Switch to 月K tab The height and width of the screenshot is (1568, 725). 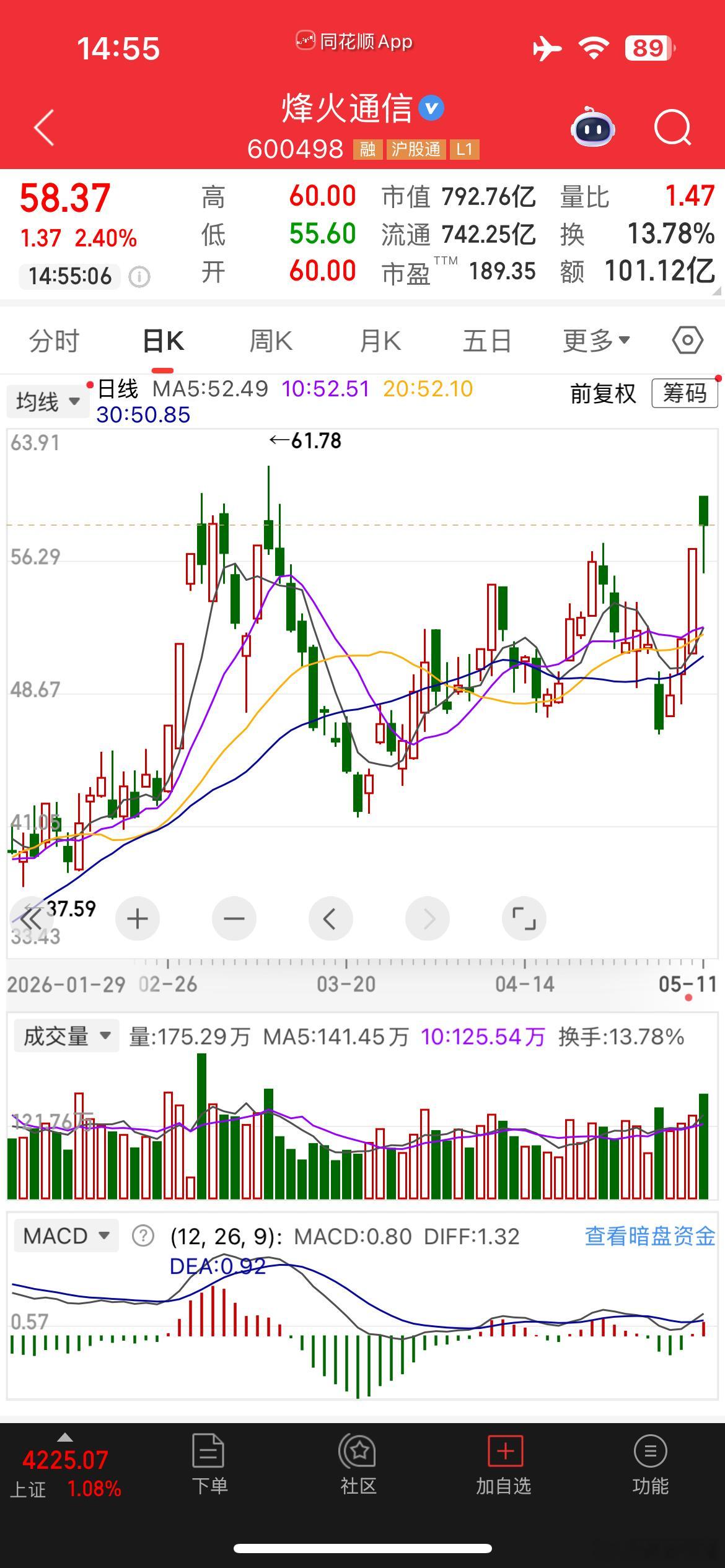coord(380,341)
